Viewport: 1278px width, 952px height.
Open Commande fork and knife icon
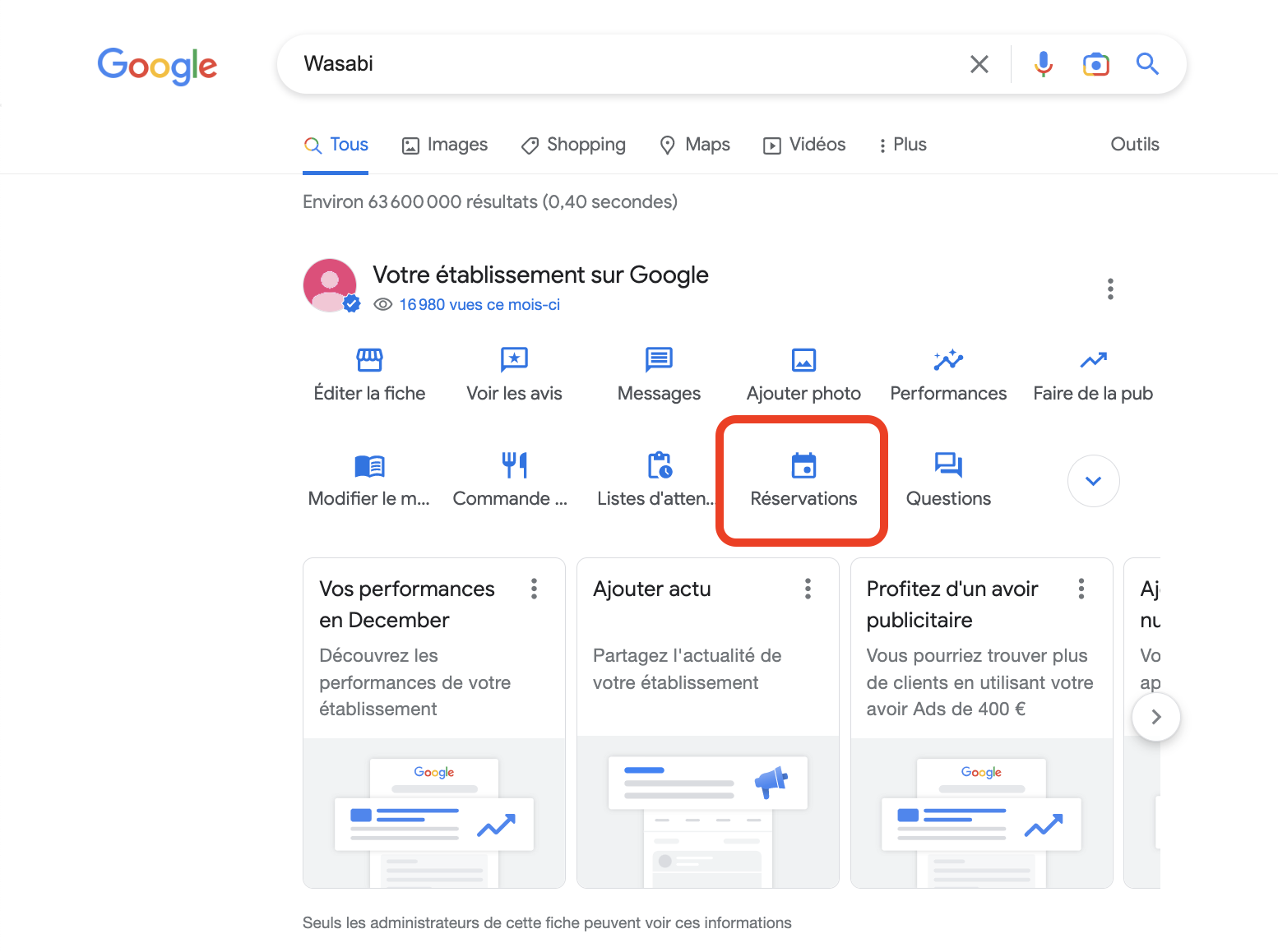point(514,465)
